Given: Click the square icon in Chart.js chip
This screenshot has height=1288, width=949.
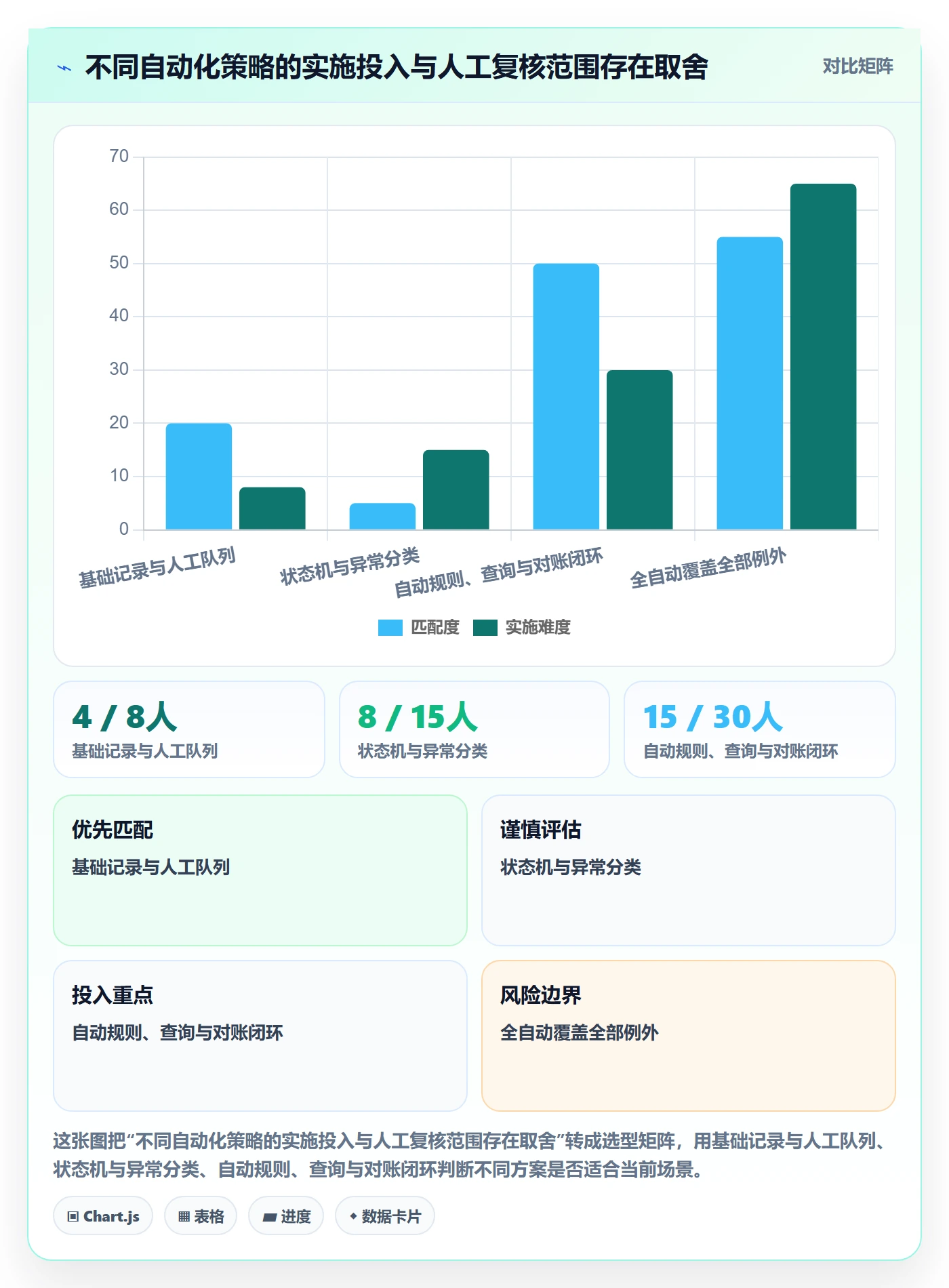Looking at the screenshot, I should 73,1217.
